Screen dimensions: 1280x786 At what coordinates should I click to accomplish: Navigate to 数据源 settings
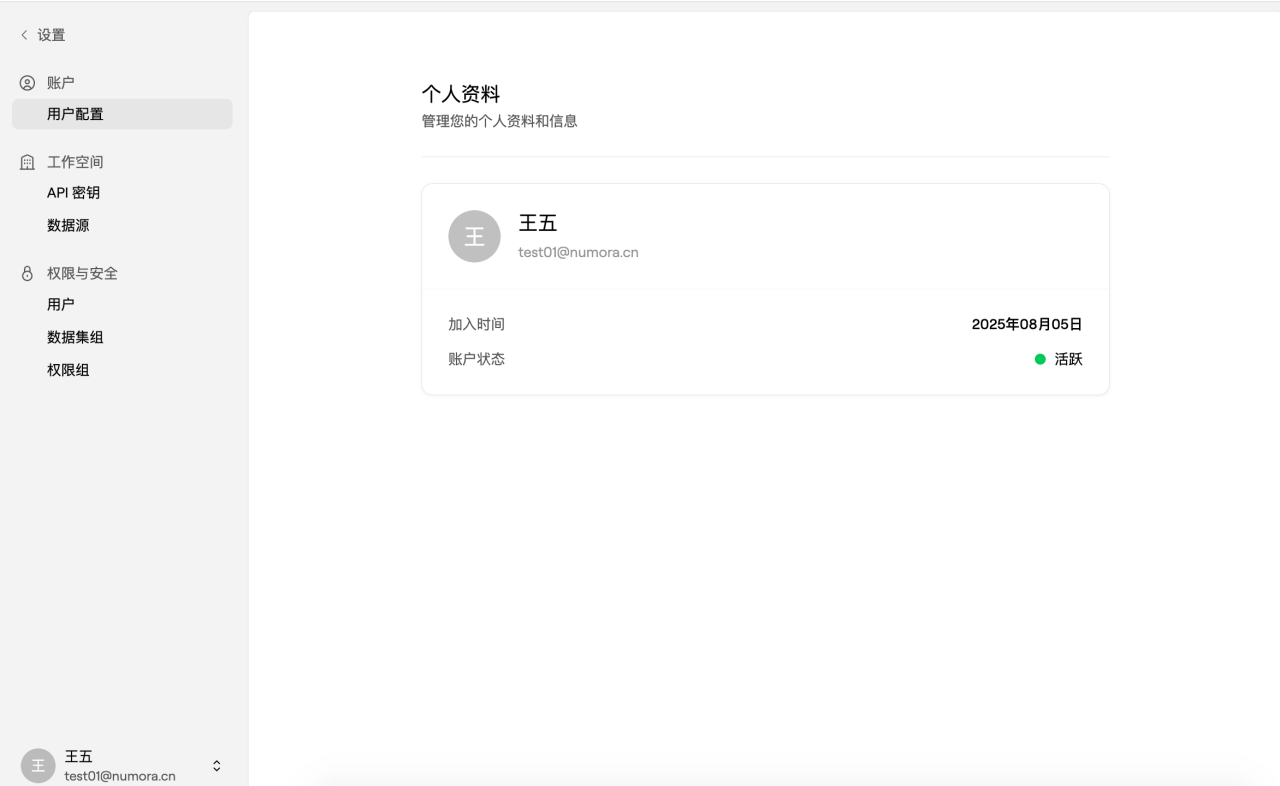(68, 225)
